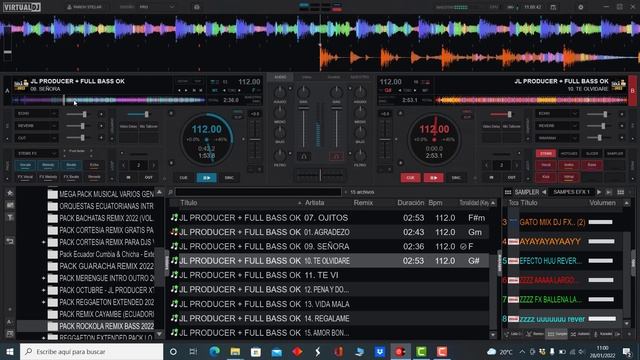Click the left deck pitch fader

(255, 140)
